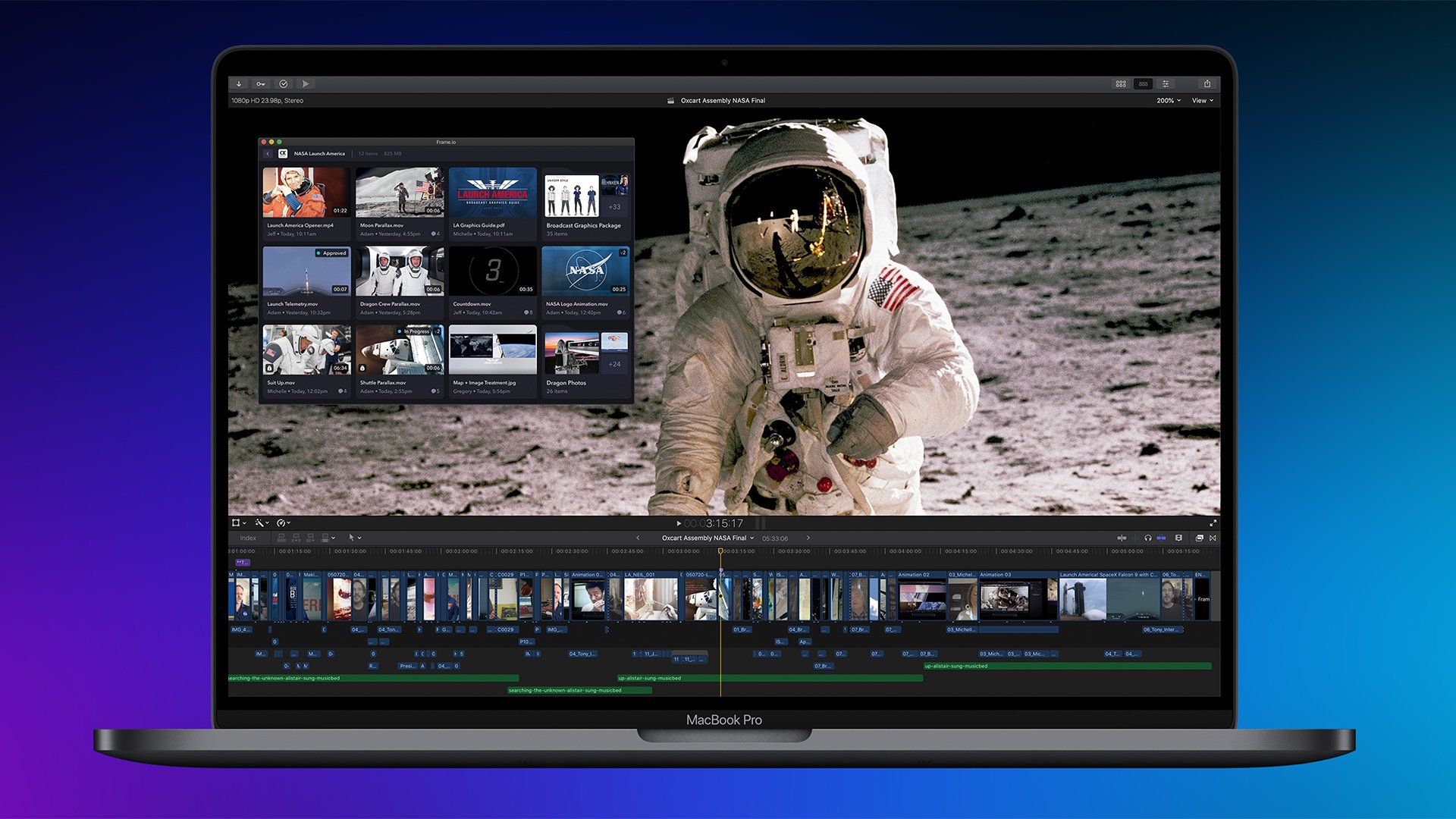Open Clip Appearance filmstrip options

[1178, 538]
